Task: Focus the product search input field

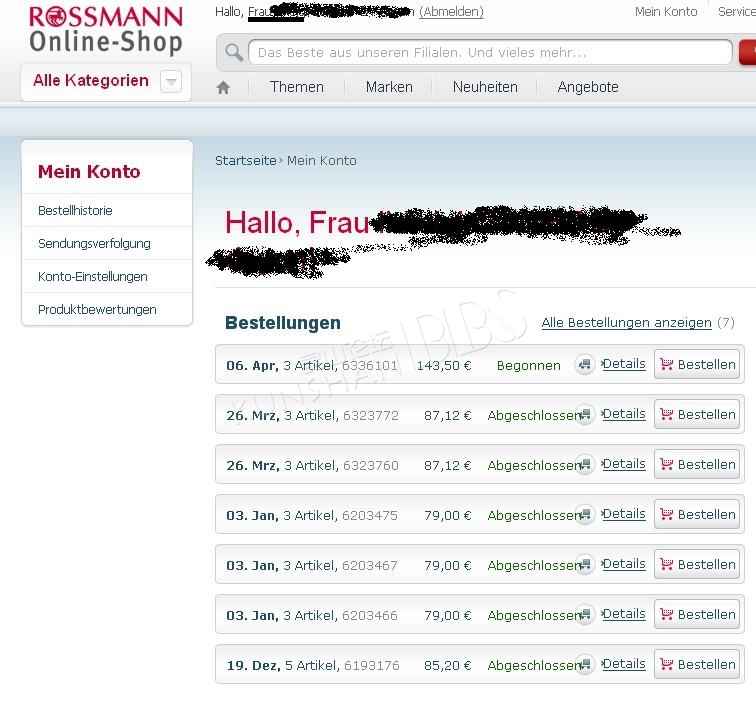Action: coord(490,52)
